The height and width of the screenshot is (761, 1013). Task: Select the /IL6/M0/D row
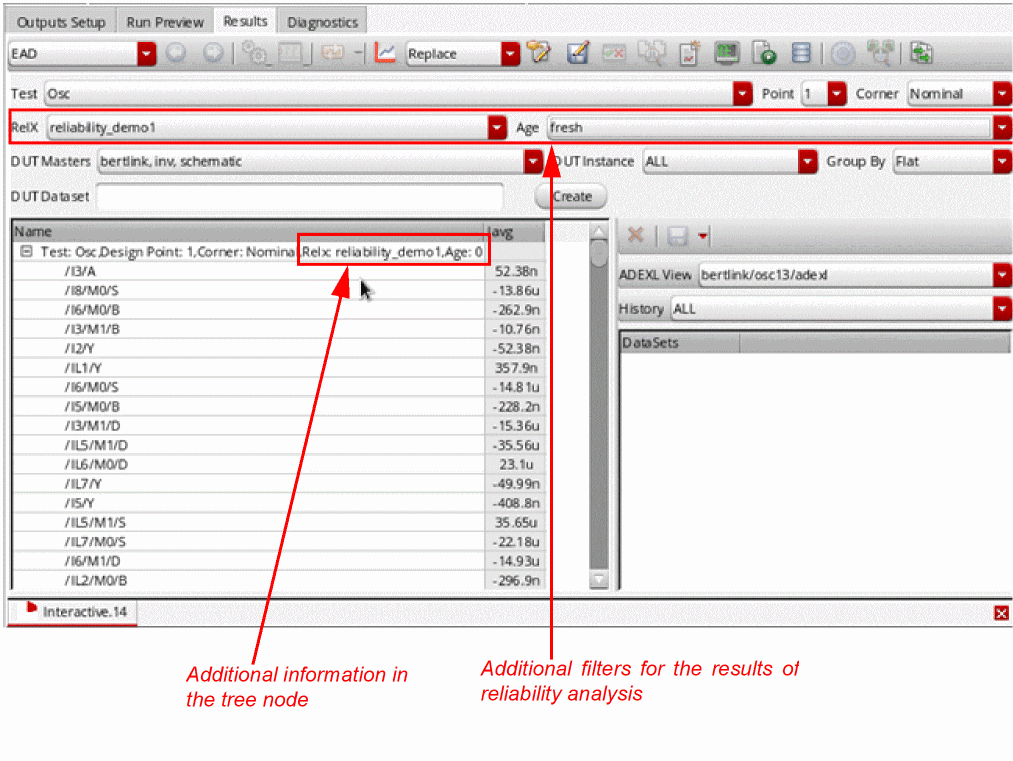tap(278, 464)
